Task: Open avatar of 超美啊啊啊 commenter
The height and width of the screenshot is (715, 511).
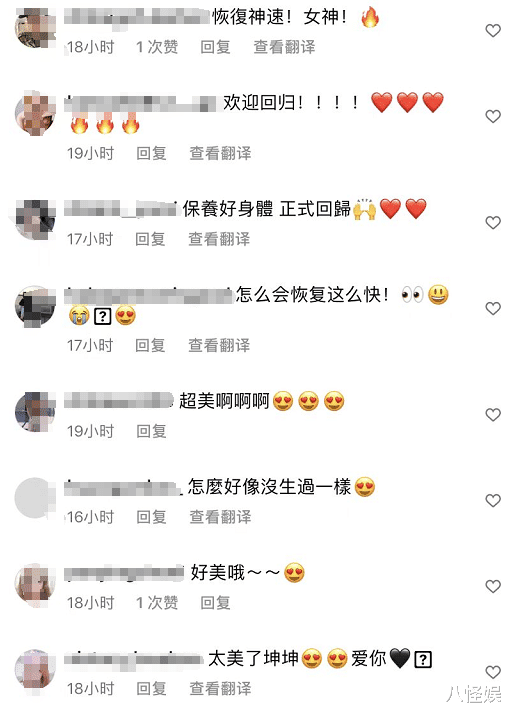Action: point(35,412)
